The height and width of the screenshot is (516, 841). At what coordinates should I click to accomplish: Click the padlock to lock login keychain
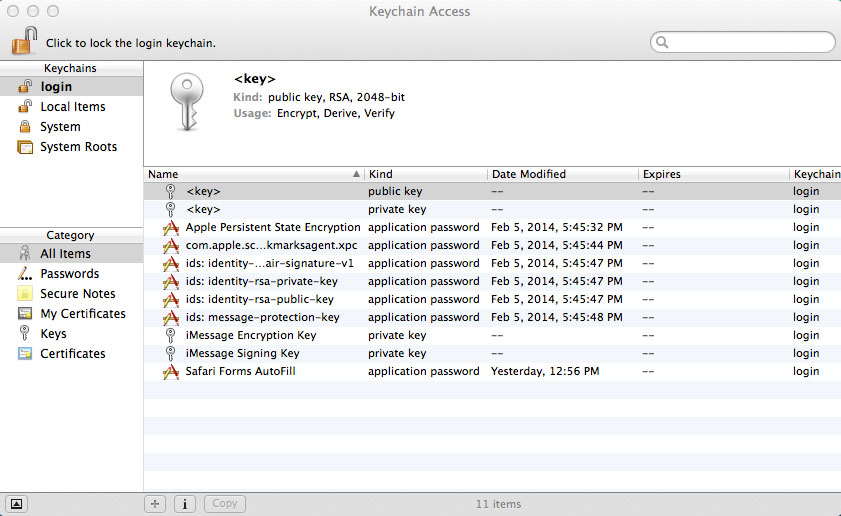coord(24,41)
